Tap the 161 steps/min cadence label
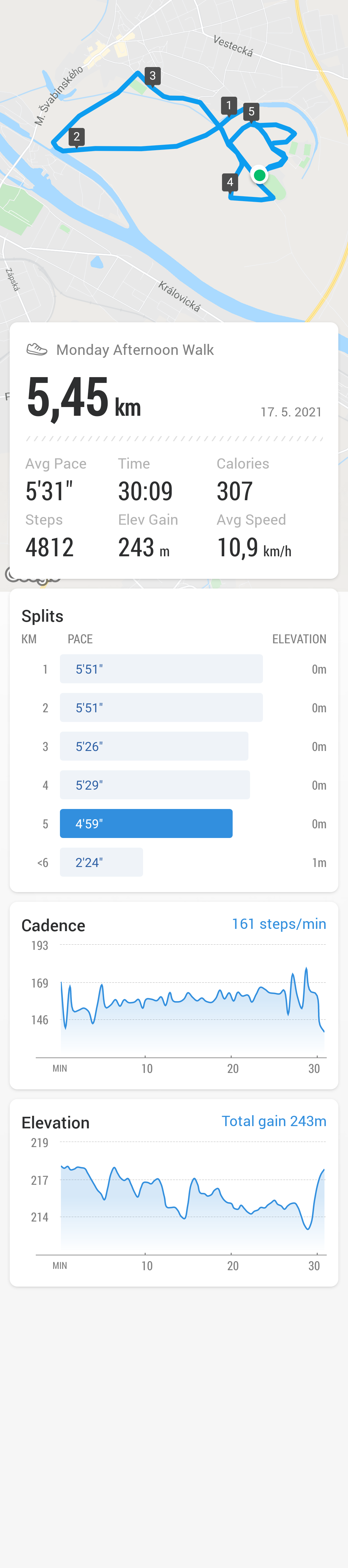 (279, 924)
